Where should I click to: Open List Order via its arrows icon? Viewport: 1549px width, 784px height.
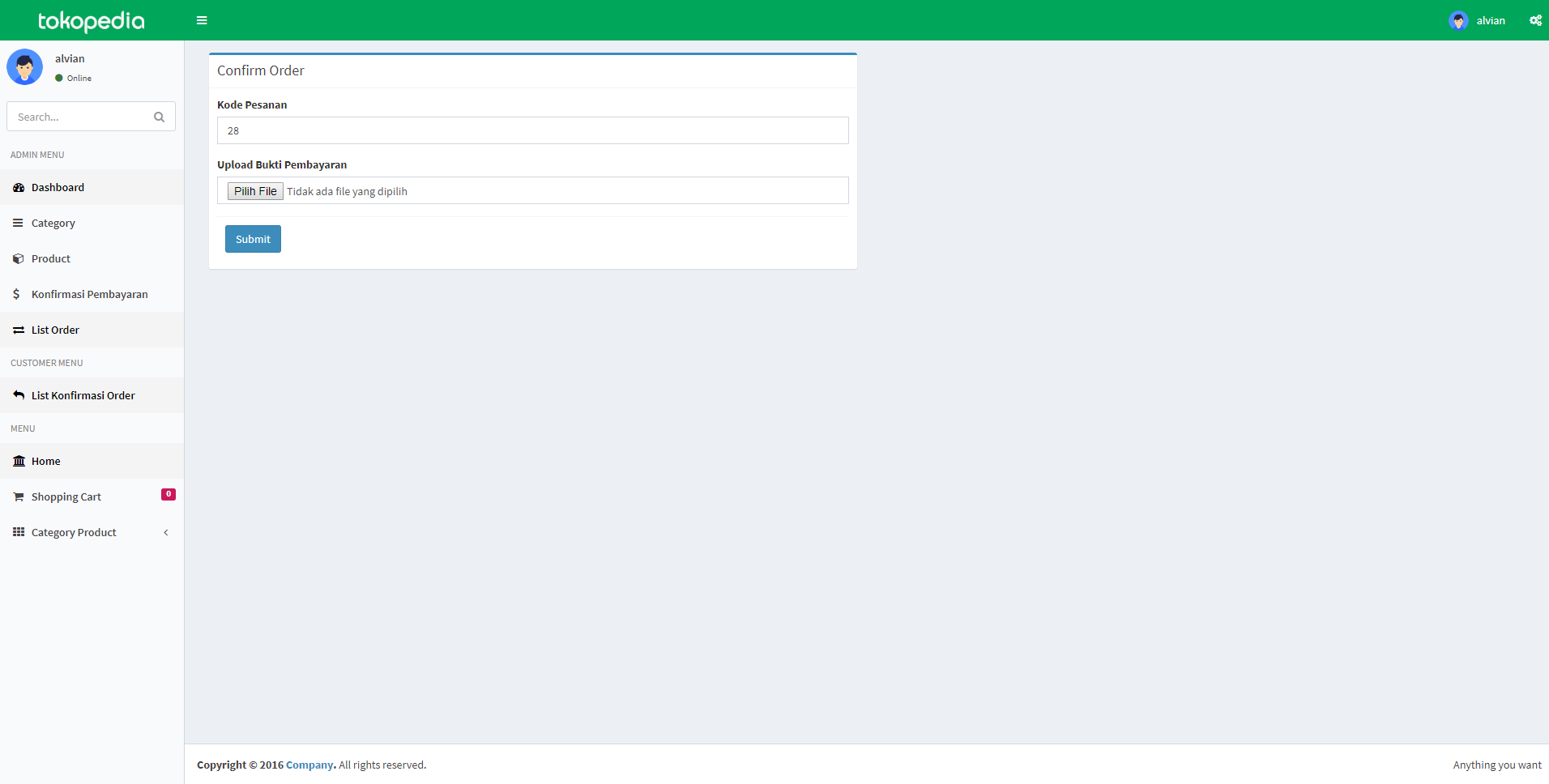pos(18,330)
